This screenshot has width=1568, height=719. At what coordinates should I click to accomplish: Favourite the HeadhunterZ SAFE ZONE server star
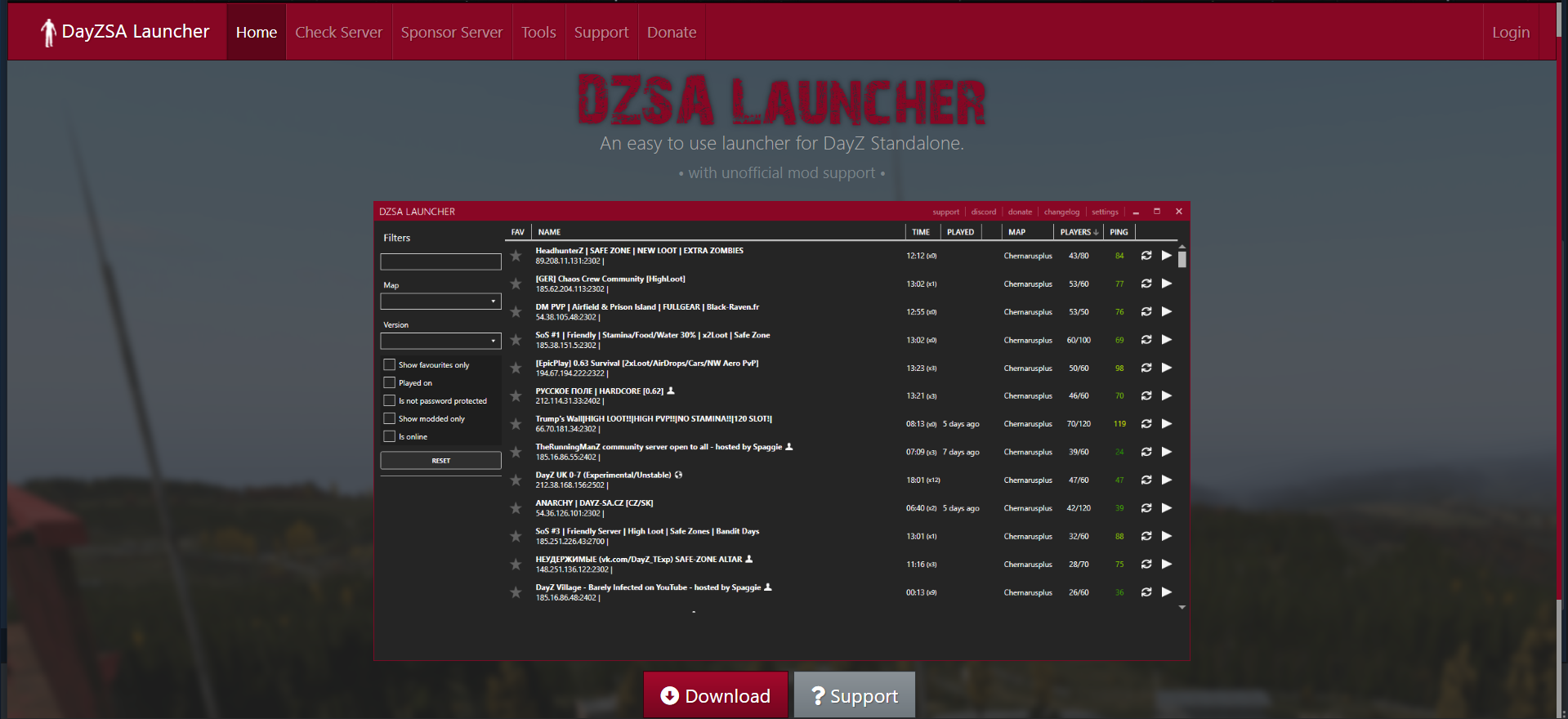click(x=516, y=256)
